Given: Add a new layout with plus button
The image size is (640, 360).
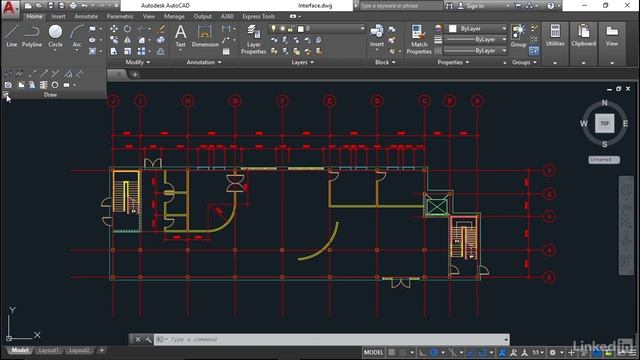Looking at the screenshot, I should coord(102,350).
